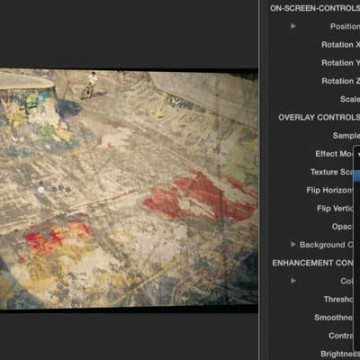Image resolution: width=360 pixels, height=360 pixels.
Task: Click the Effect Mode popup arrow
Action: pos(358,154)
